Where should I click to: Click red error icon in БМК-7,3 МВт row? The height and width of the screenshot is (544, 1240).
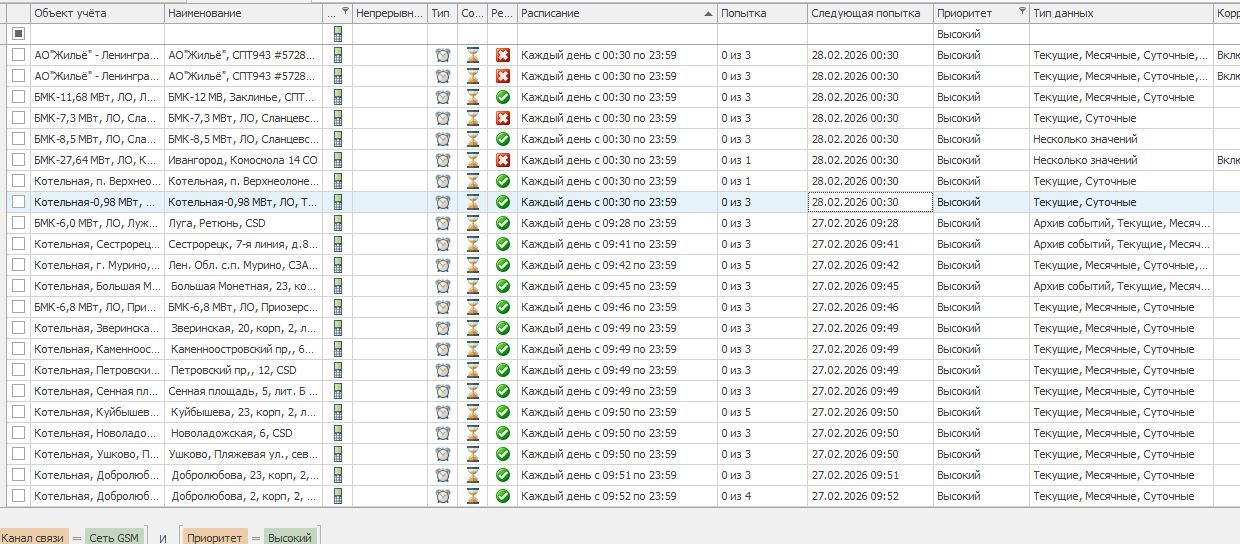pyautogui.click(x=503, y=118)
